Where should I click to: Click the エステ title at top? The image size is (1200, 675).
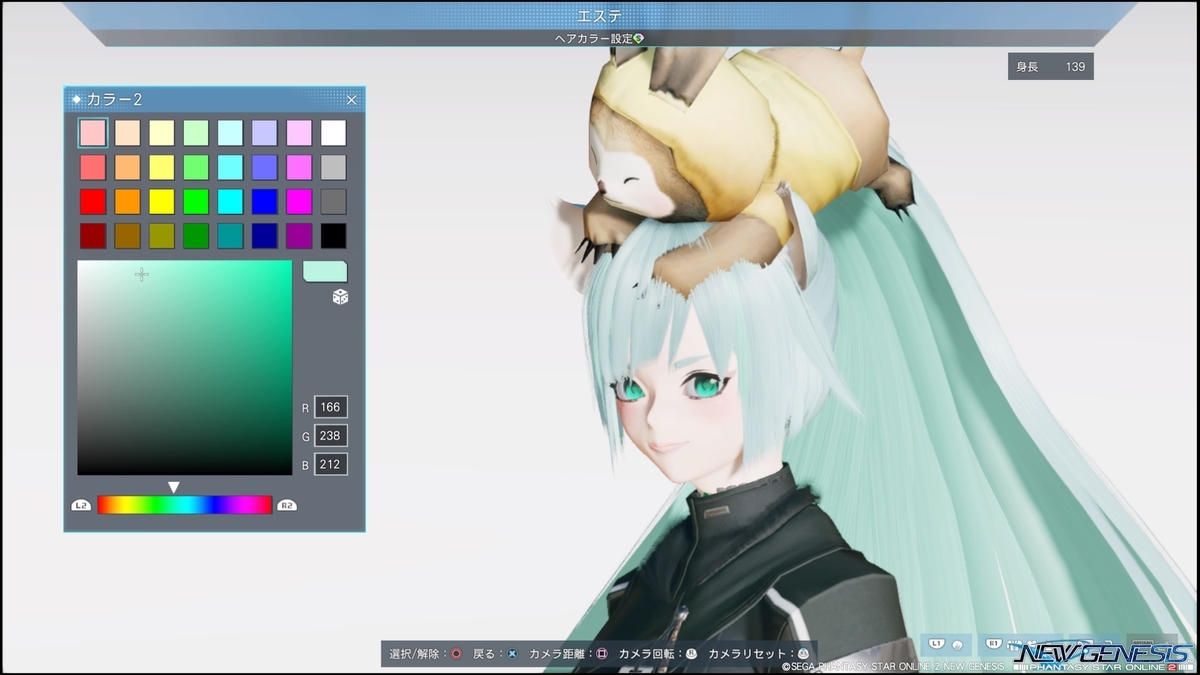pos(599,16)
